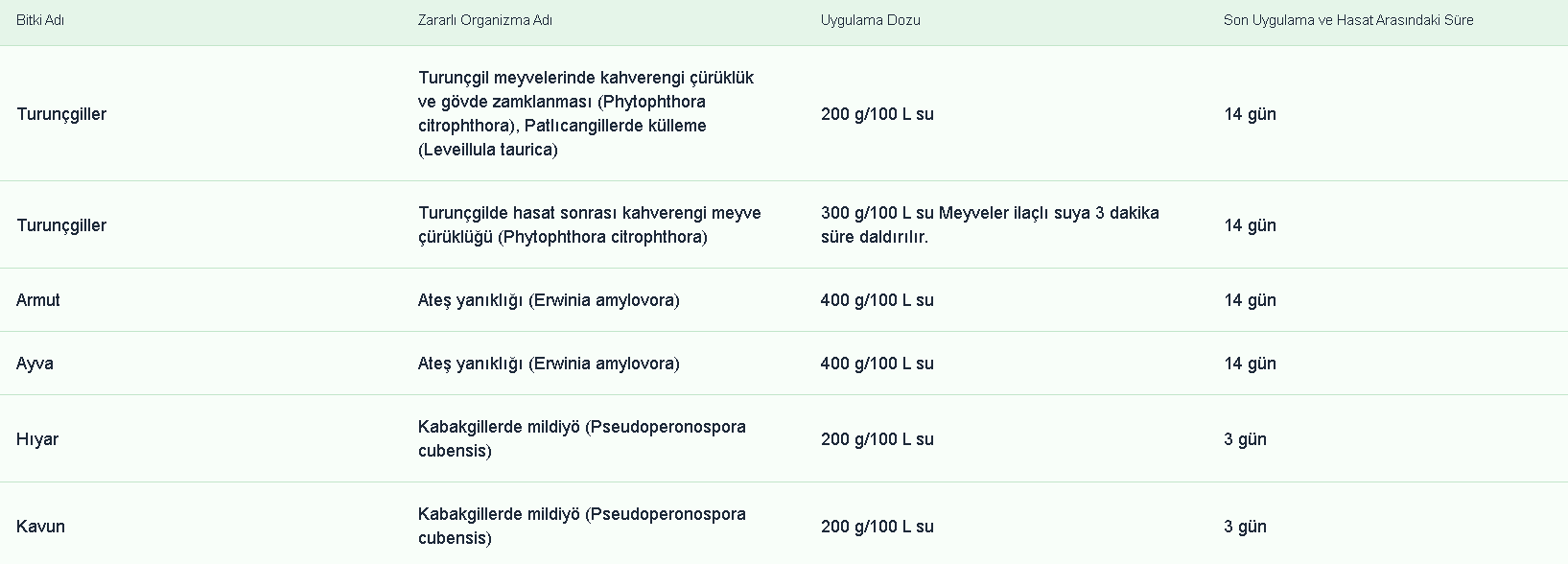Select the 'Armut' plant name cell
The height and width of the screenshot is (564, 1568).
38,300
